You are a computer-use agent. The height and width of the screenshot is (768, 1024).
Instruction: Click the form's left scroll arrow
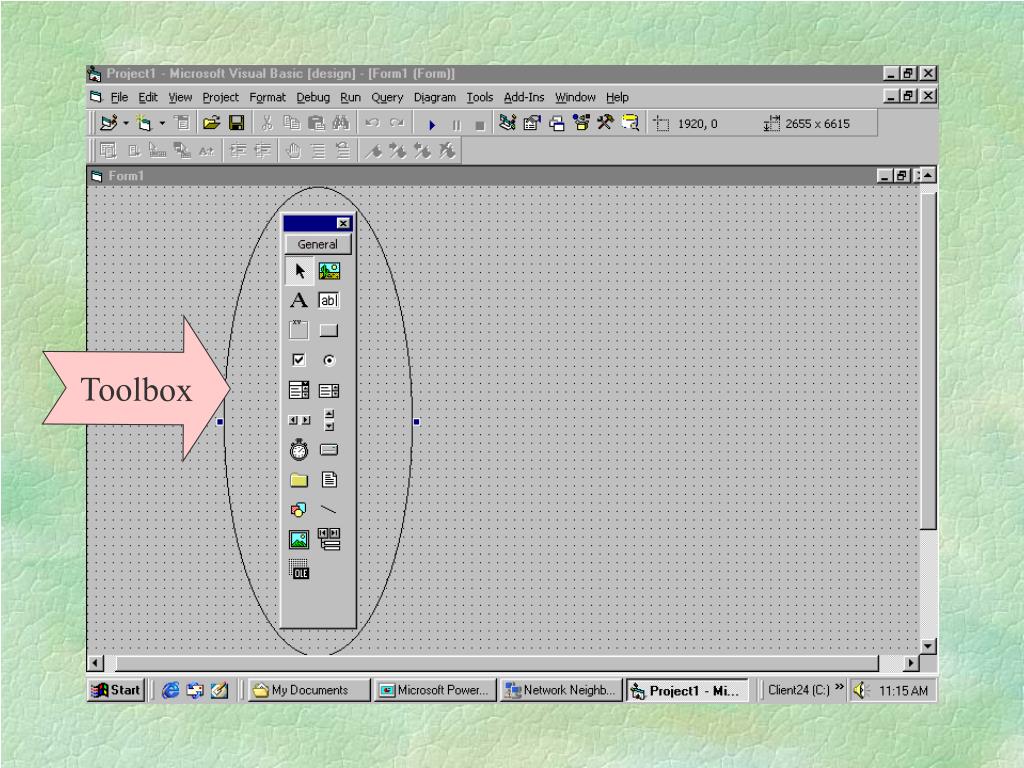coord(95,663)
